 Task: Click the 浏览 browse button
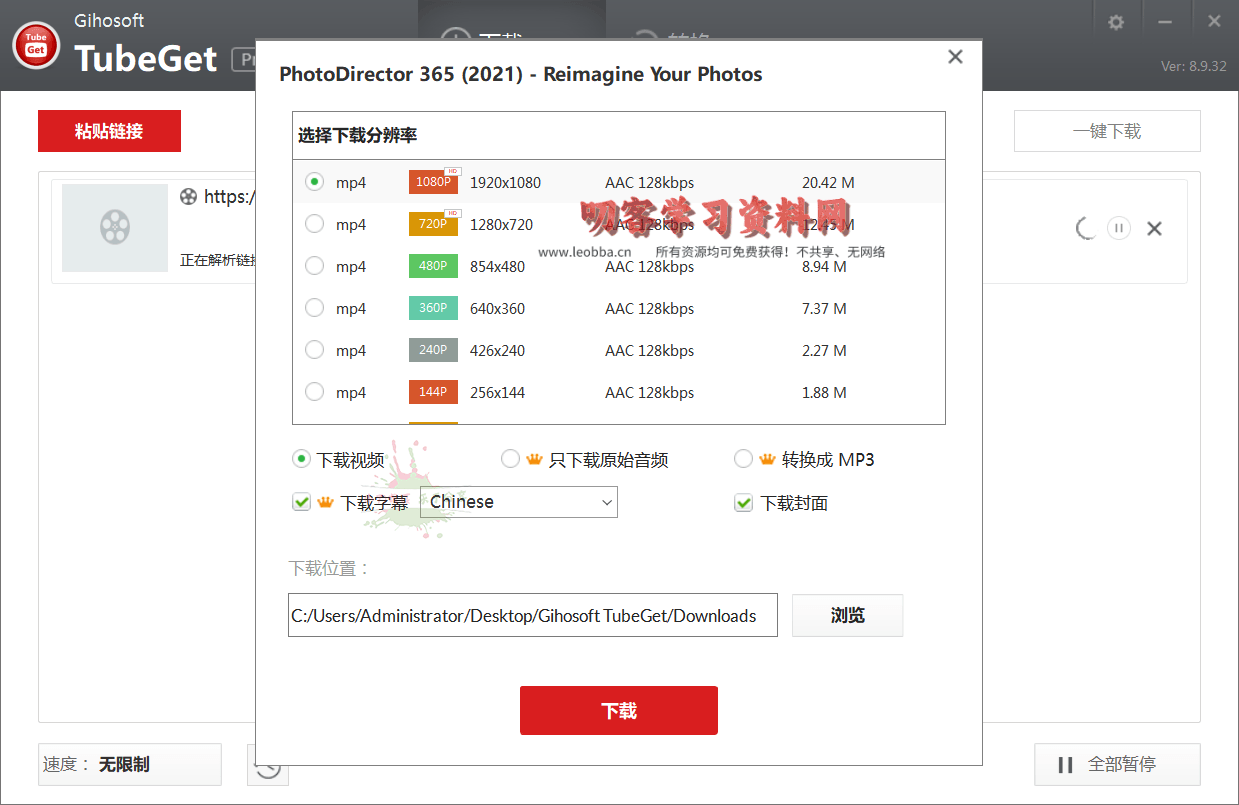click(847, 615)
